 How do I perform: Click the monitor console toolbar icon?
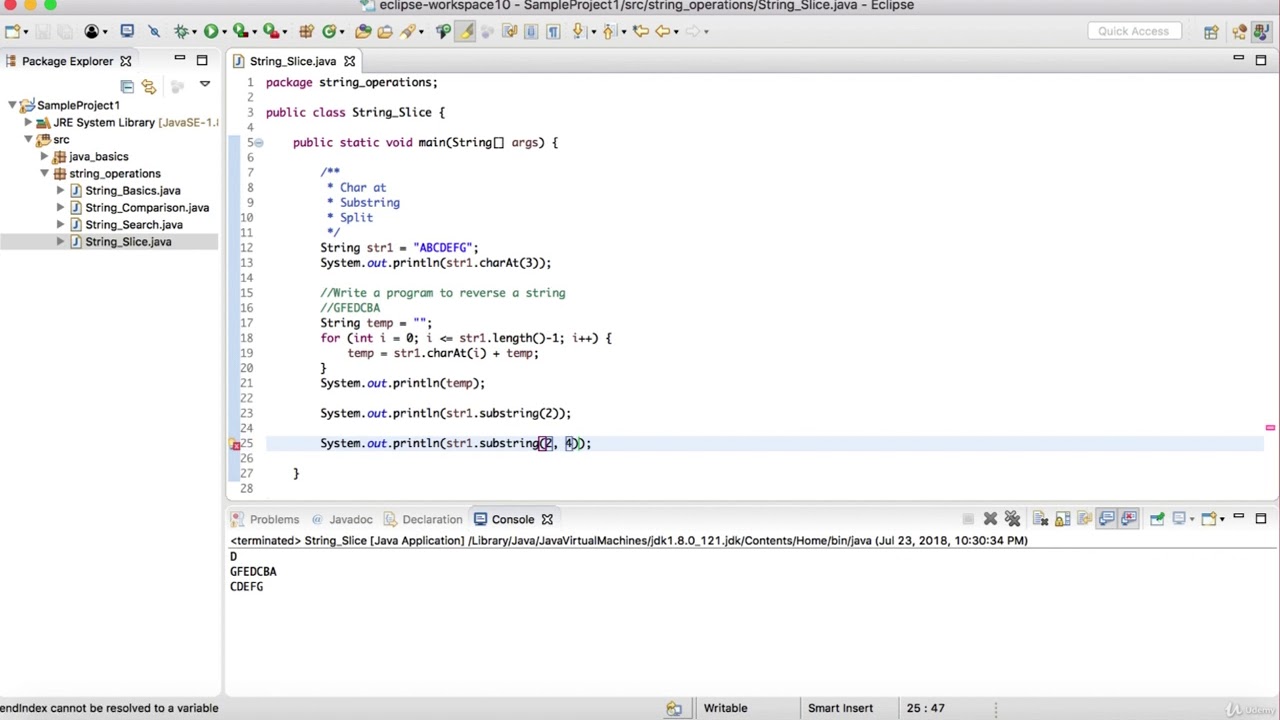(x=128, y=31)
